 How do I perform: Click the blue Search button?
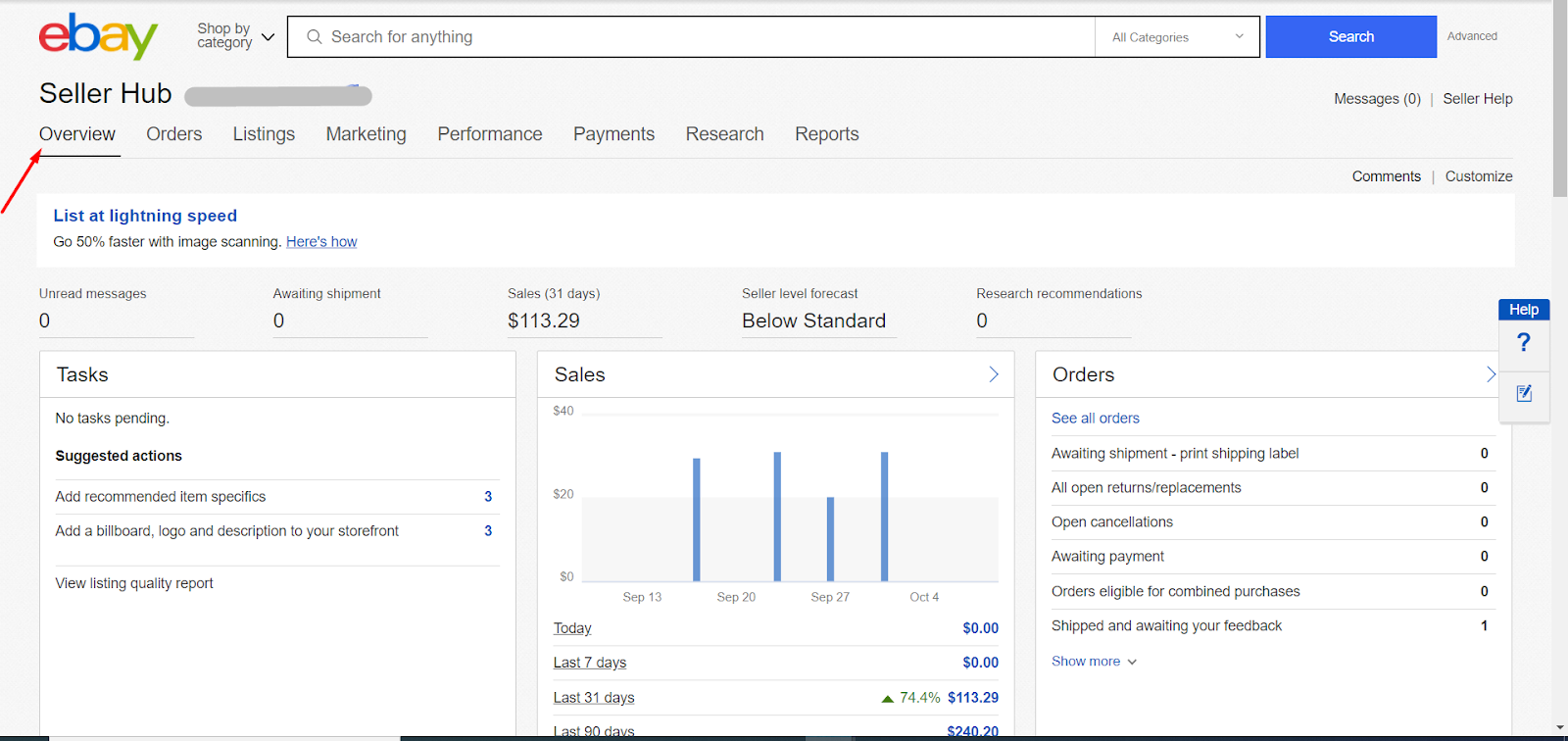[1351, 36]
